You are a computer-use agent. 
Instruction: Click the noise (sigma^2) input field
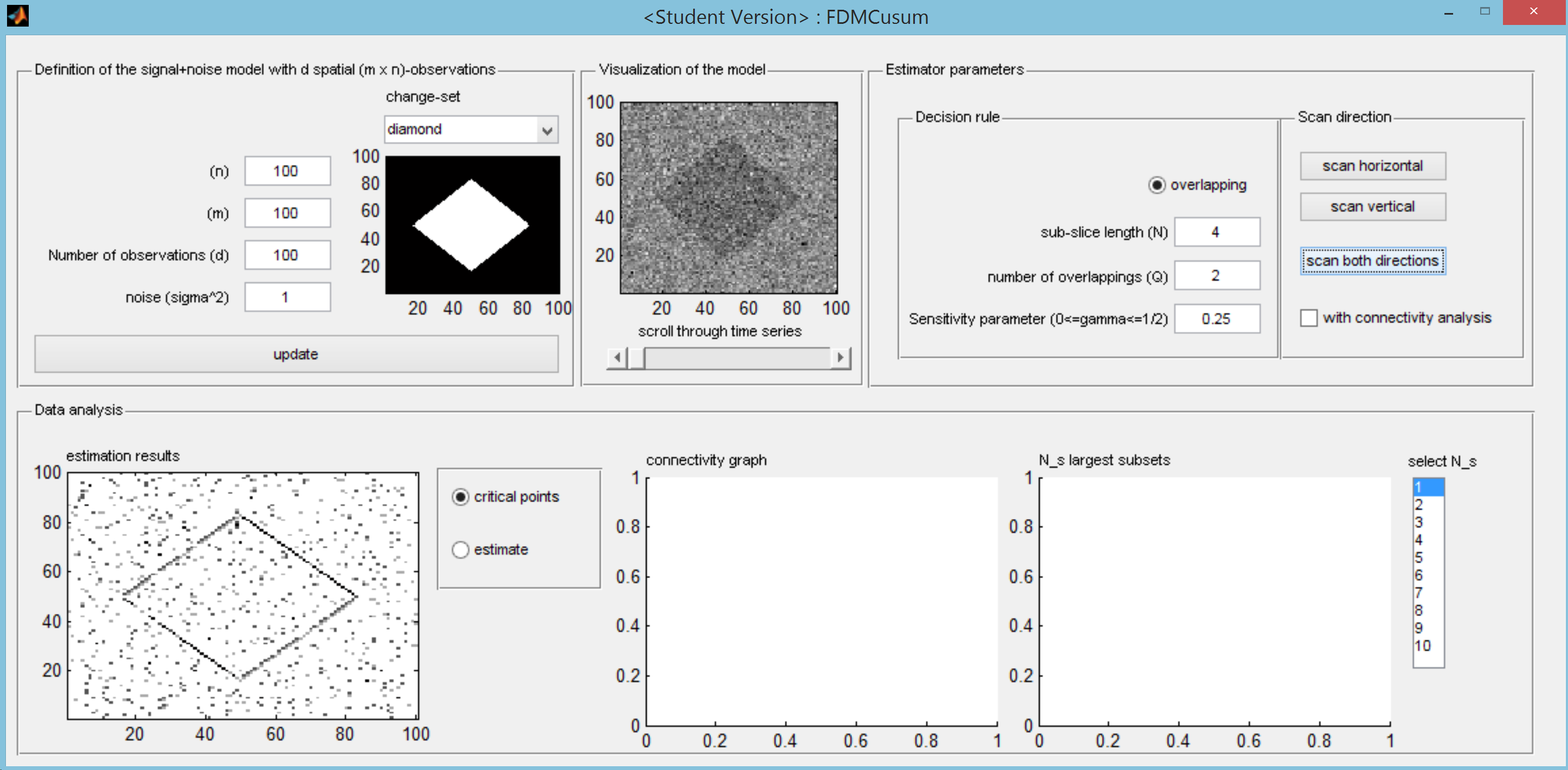(x=287, y=297)
